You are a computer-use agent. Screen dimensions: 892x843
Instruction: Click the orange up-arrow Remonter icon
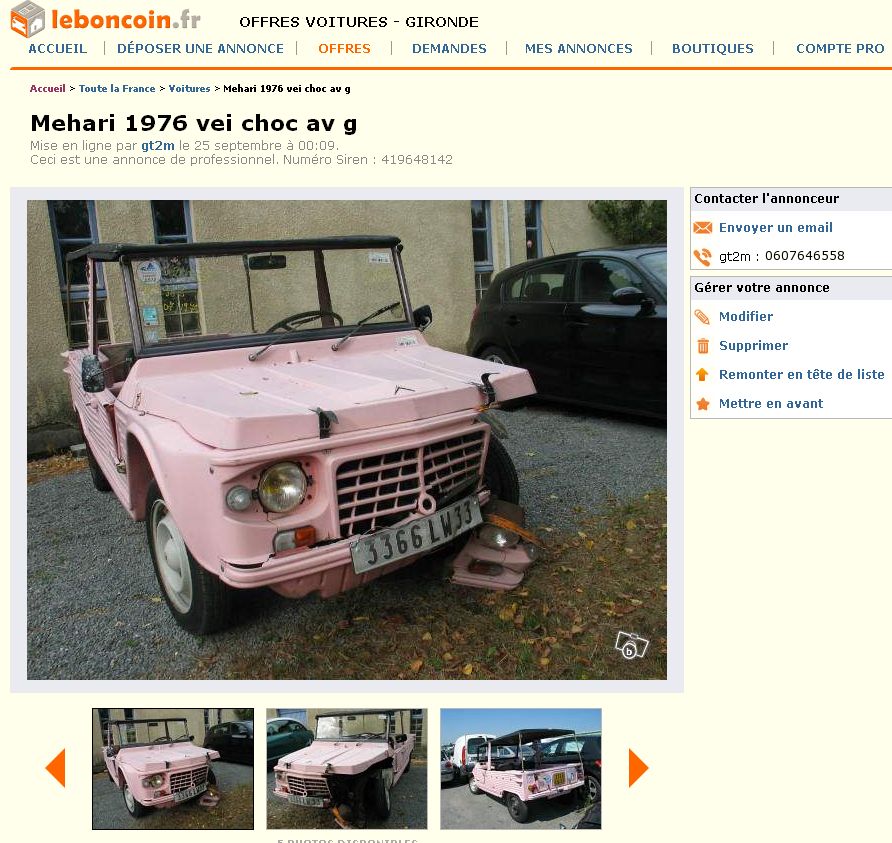pyautogui.click(x=702, y=374)
